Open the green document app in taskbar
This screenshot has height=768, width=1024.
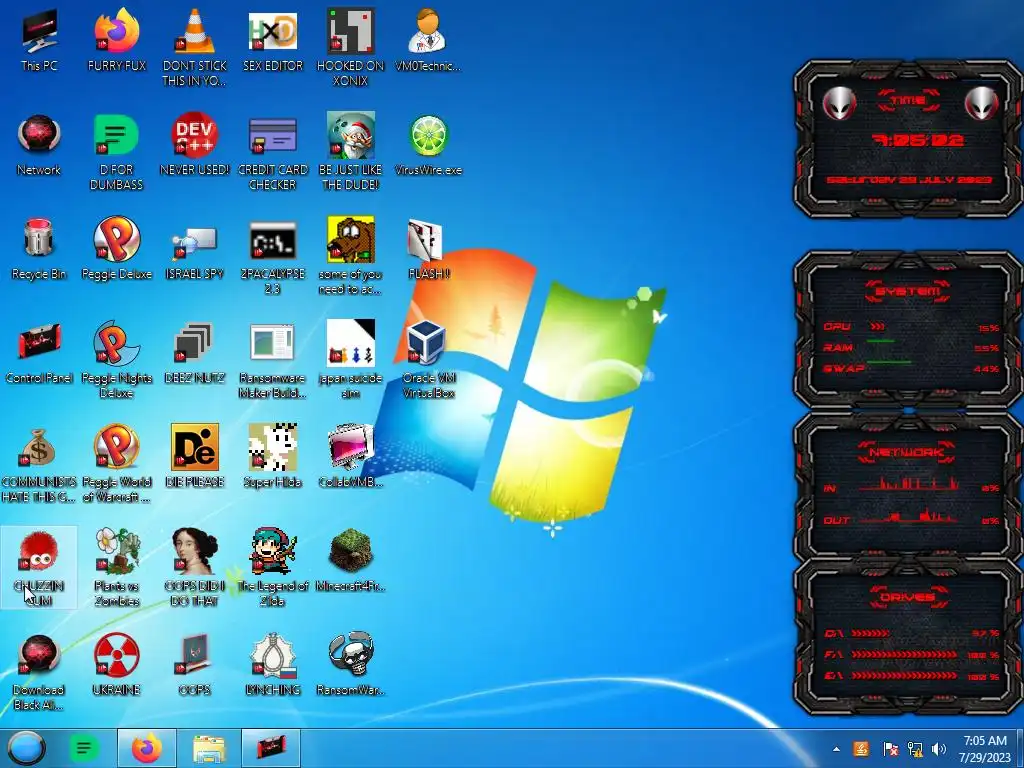pos(84,748)
